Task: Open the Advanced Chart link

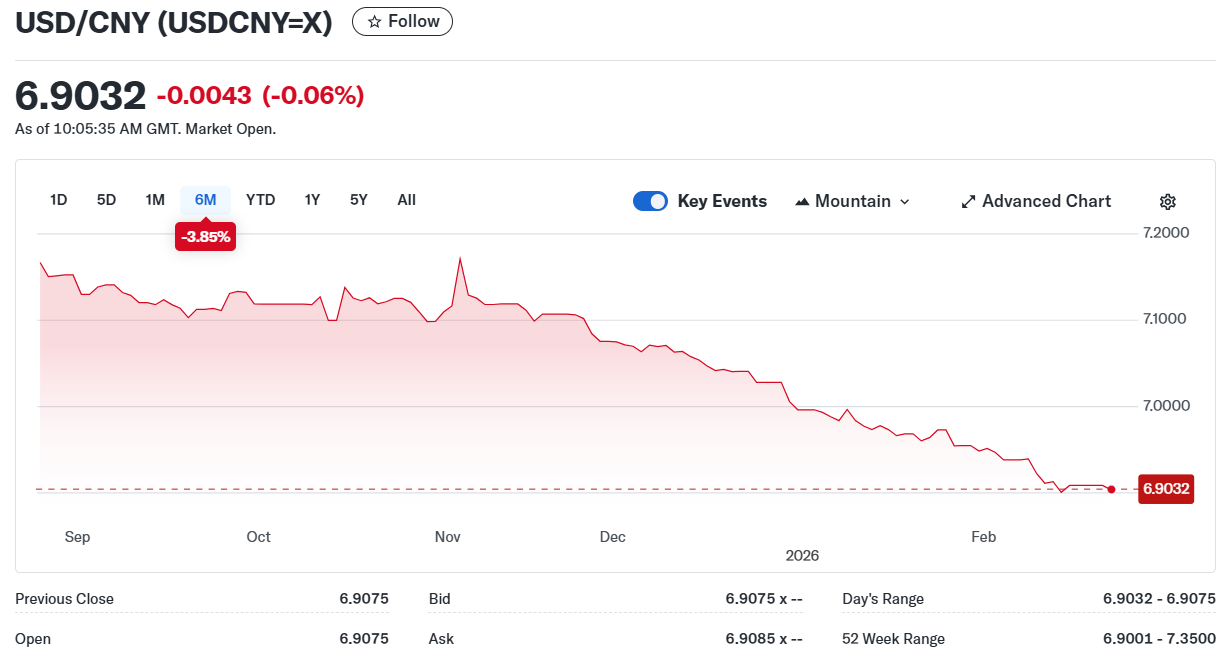Action: pyautogui.click(x=1046, y=202)
